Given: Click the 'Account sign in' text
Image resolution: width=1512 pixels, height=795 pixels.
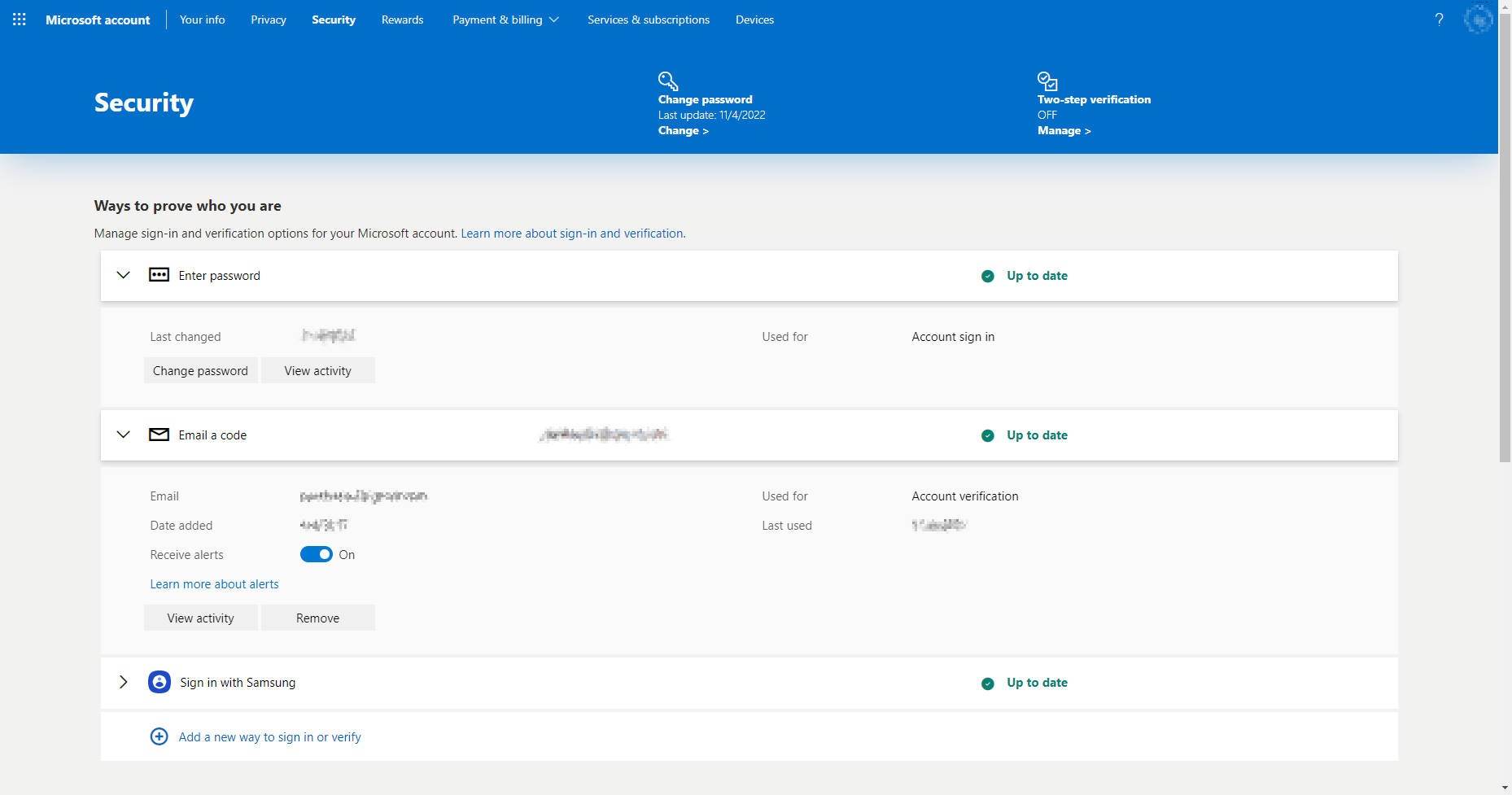Looking at the screenshot, I should click(953, 336).
